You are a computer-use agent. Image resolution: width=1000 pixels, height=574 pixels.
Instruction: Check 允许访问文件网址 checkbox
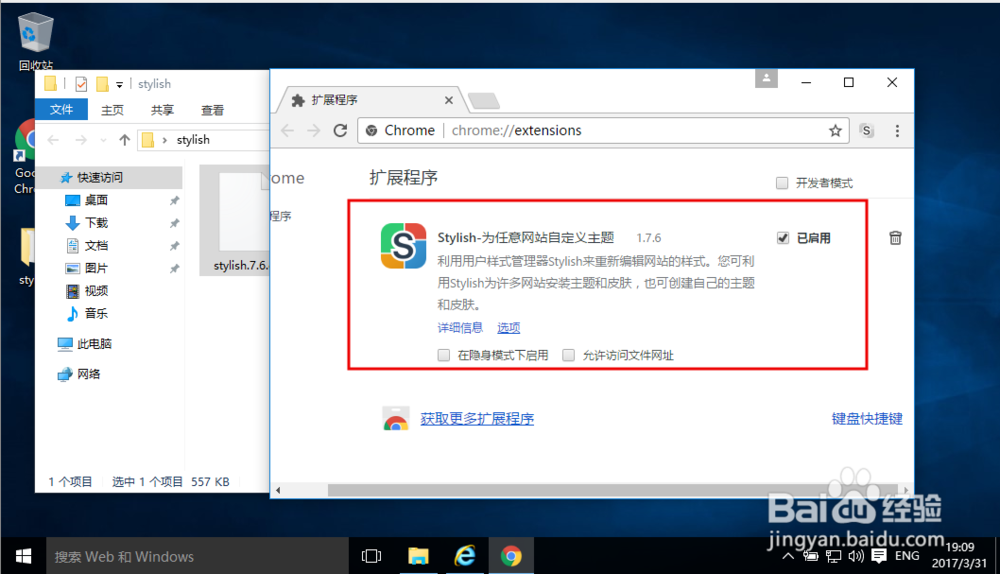pos(569,355)
